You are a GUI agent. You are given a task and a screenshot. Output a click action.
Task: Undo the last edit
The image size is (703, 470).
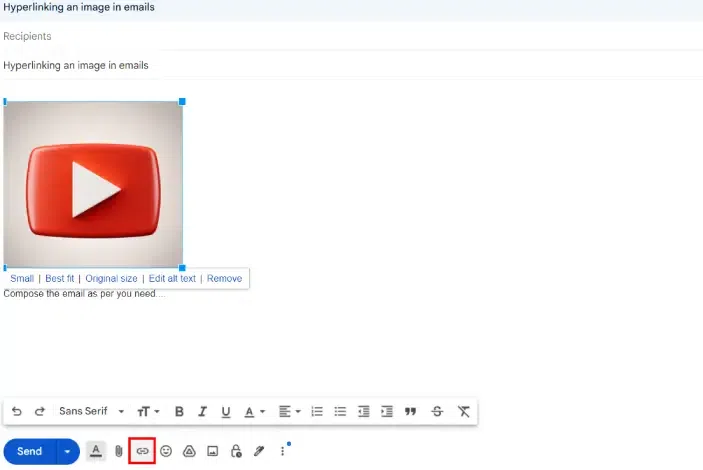(17, 411)
